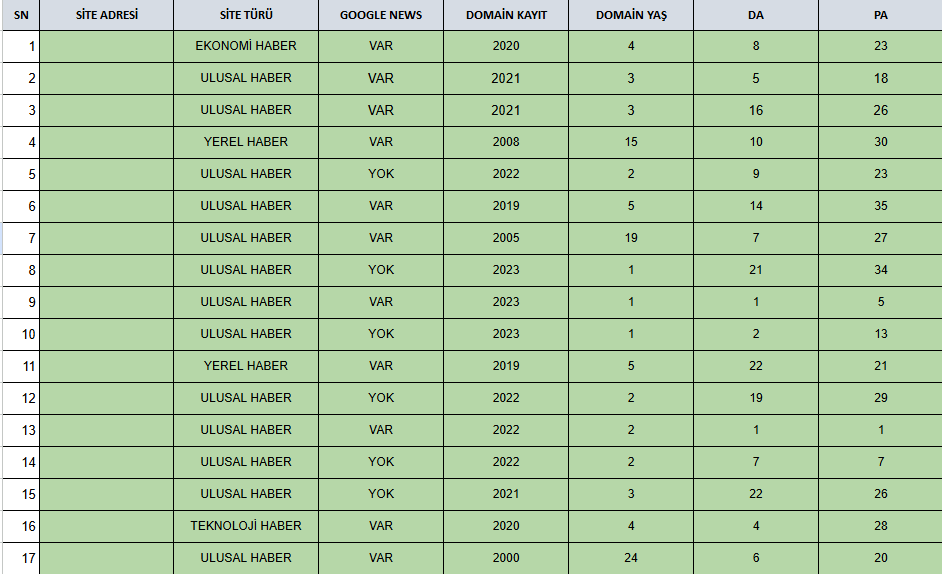The height and width of the screenshot is (574, 942).
Task: Select the cell containing year 2005
Action: [x=506, y=238]
